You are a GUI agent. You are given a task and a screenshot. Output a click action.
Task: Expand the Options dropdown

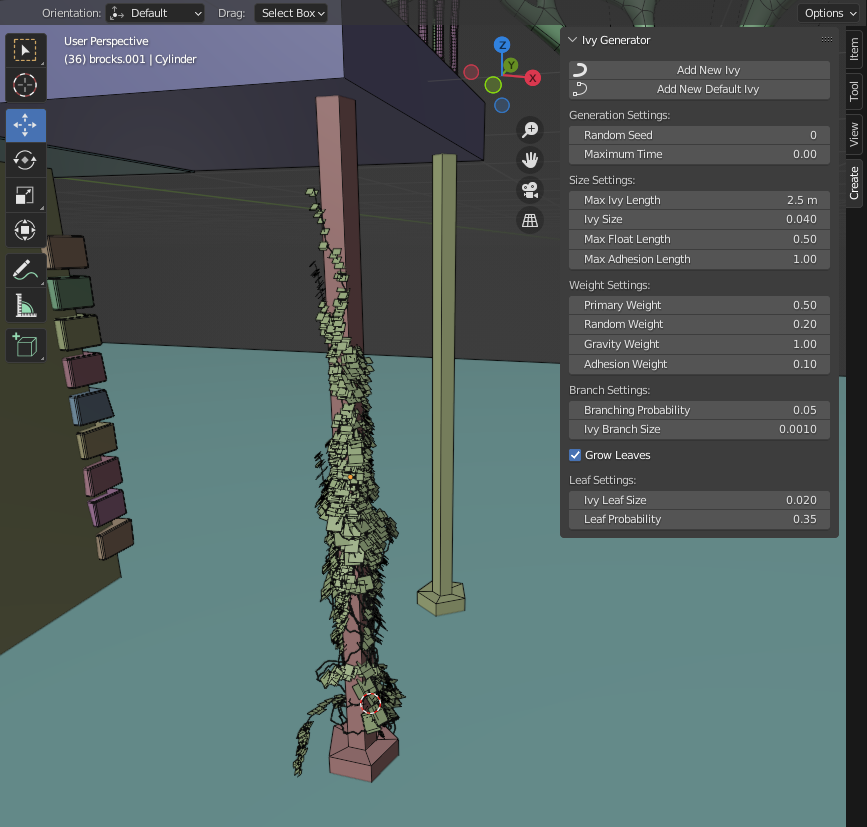point(829,13)
